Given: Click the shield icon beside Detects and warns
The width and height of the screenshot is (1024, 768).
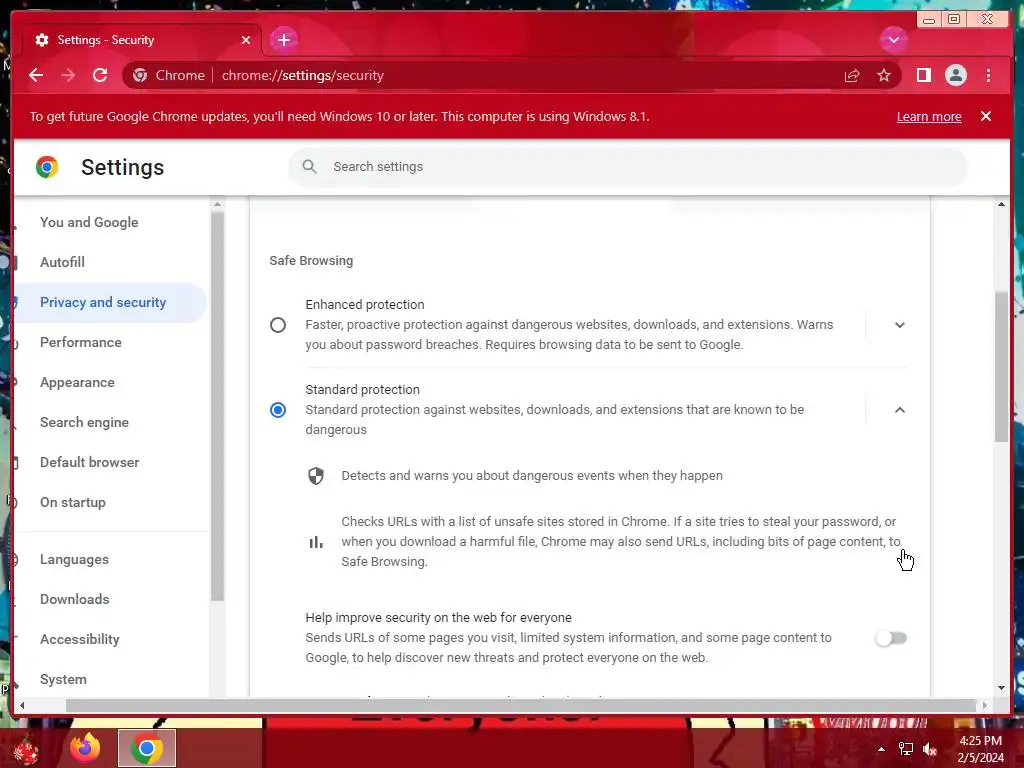Looking at the screenshot, I should point(316,475).
